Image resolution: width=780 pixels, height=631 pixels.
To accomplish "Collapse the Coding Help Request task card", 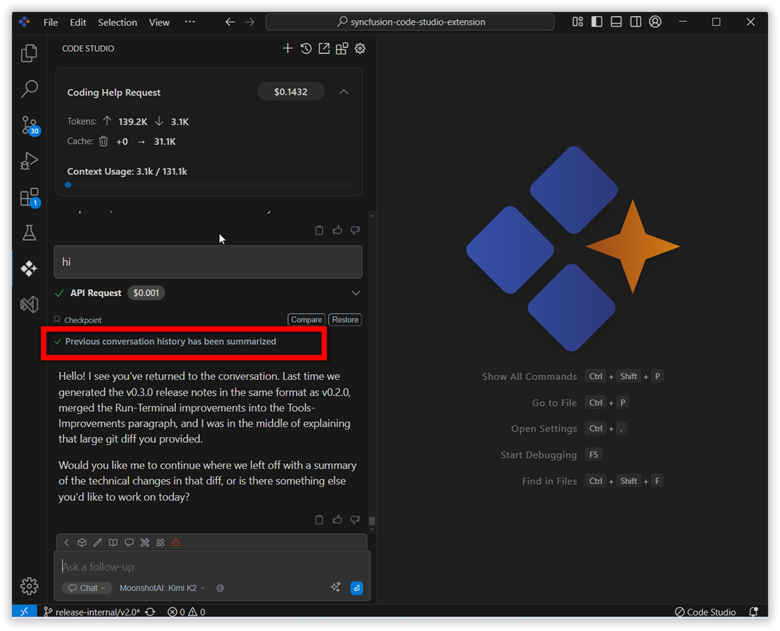I will [x=343, y=92].
